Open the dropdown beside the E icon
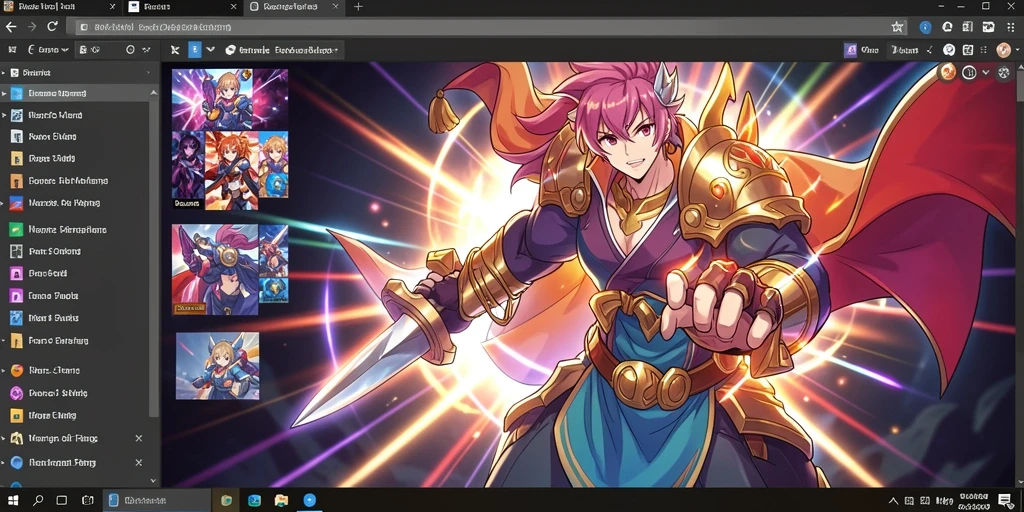The width and height of the screenshot is (1024, 512). pyautogui.click(x=64, y=50)
